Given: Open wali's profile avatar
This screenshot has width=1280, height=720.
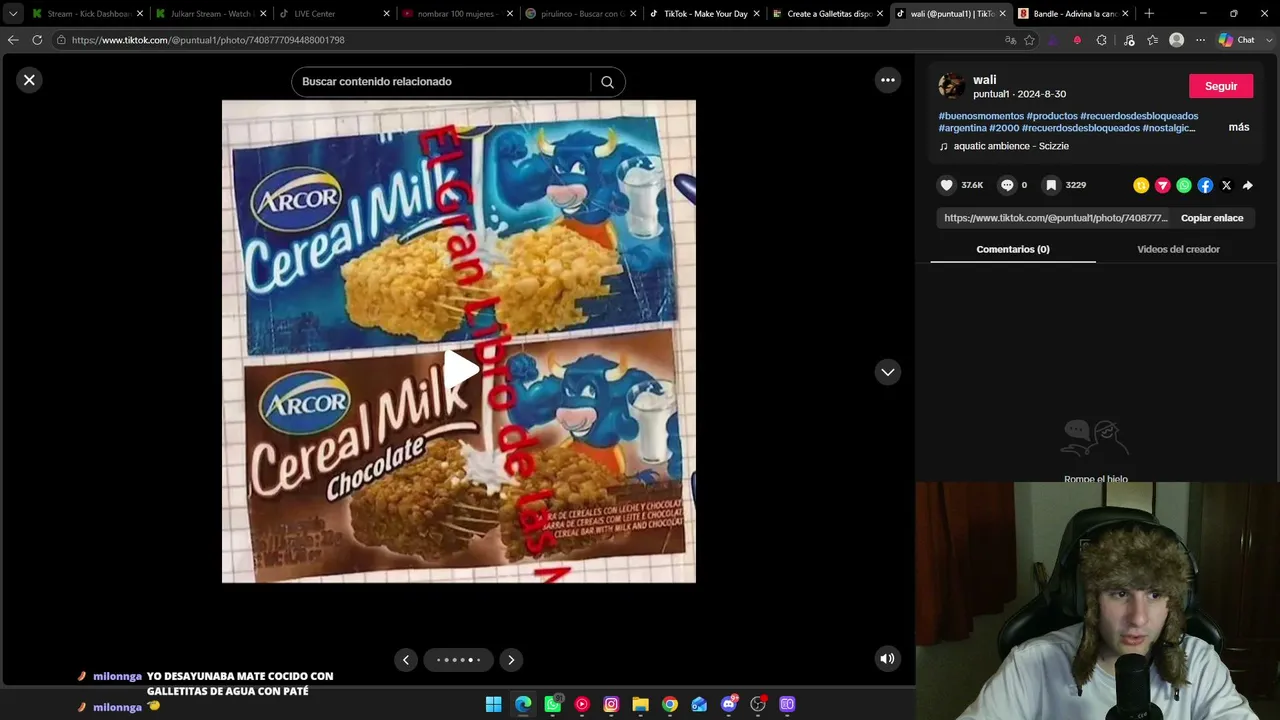Looking at the screenshot, I should (952, 86).
